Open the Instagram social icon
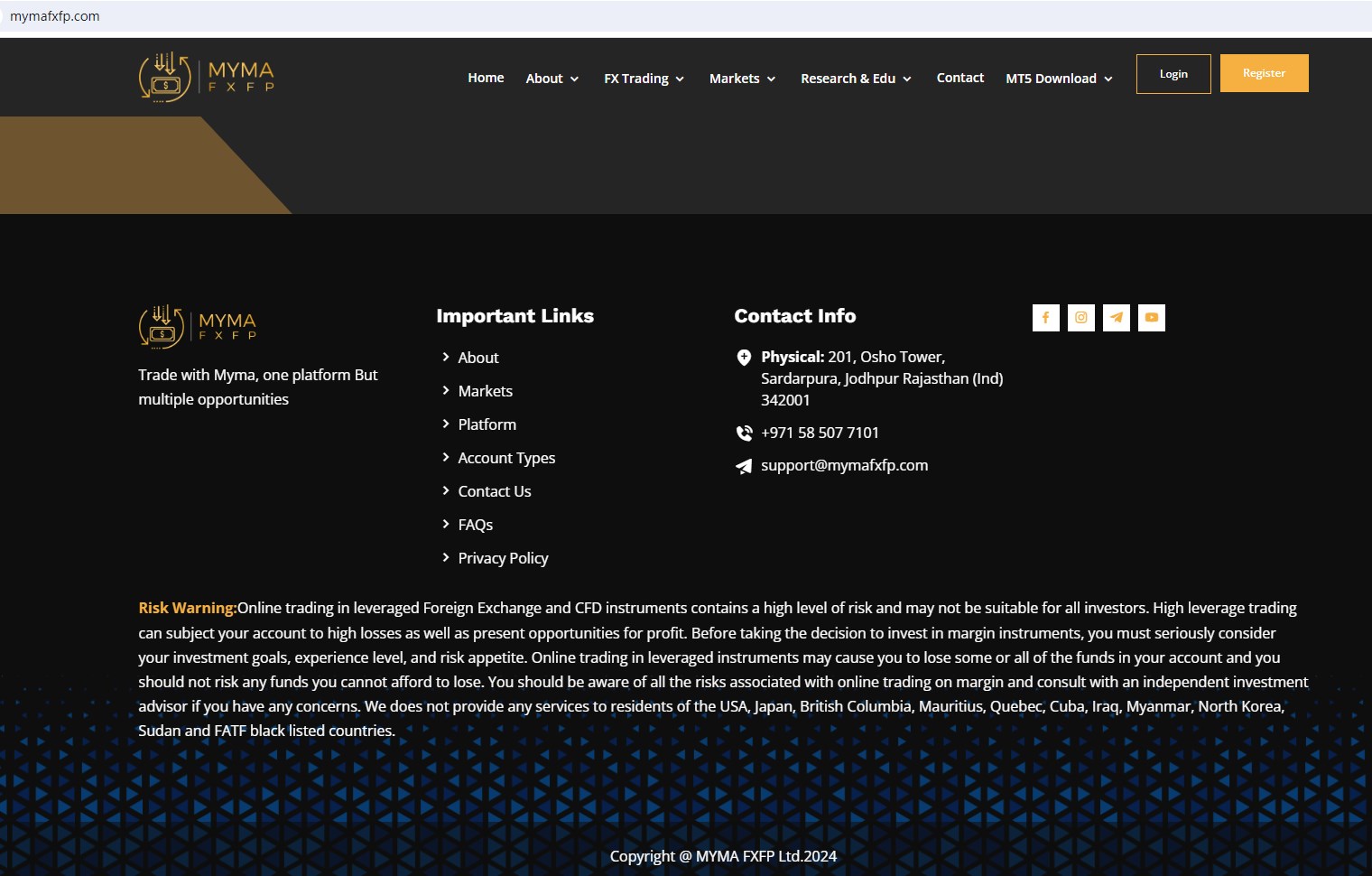 tap(1080, 317)
